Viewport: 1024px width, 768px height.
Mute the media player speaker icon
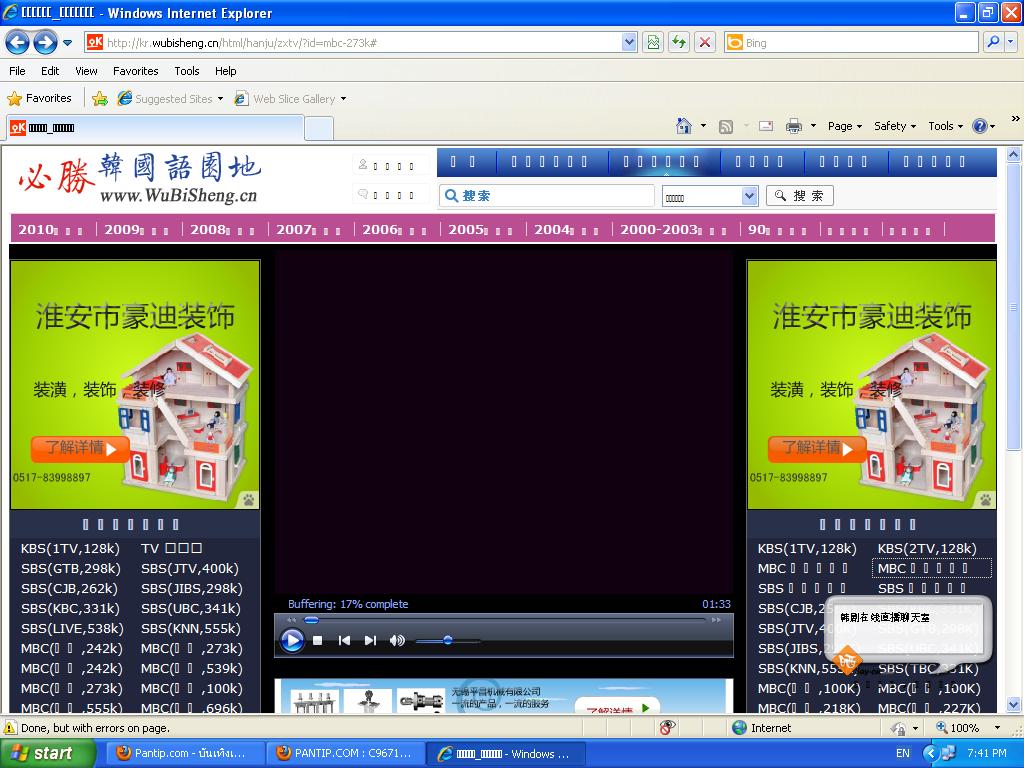pos(397,641)
